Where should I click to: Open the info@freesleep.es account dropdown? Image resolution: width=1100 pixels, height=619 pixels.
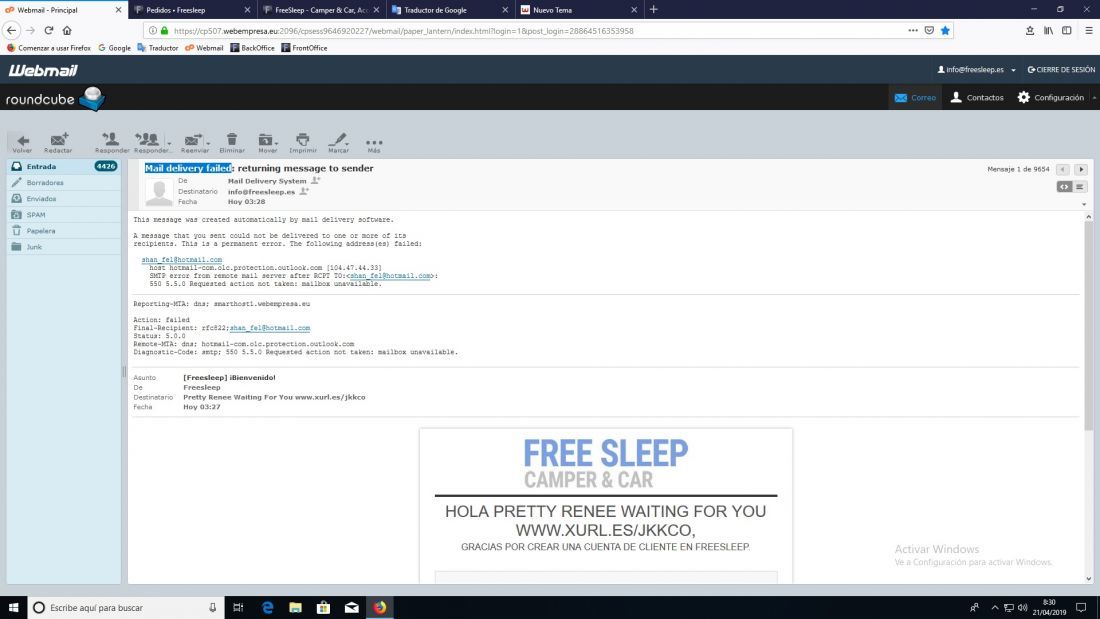pyautogui.click(x=977, y=69)
